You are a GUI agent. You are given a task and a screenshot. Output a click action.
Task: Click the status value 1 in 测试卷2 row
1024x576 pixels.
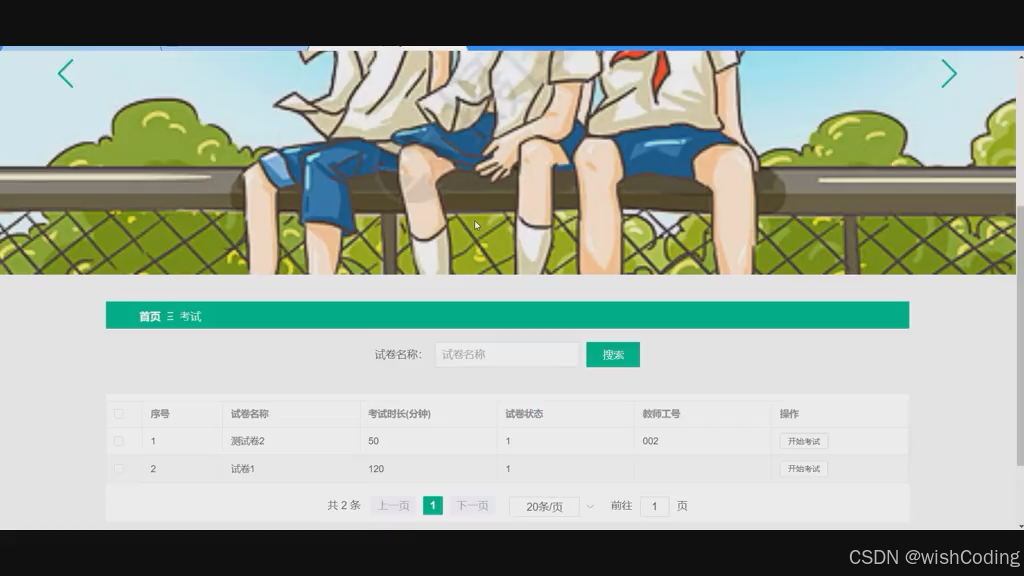[507, 441]
